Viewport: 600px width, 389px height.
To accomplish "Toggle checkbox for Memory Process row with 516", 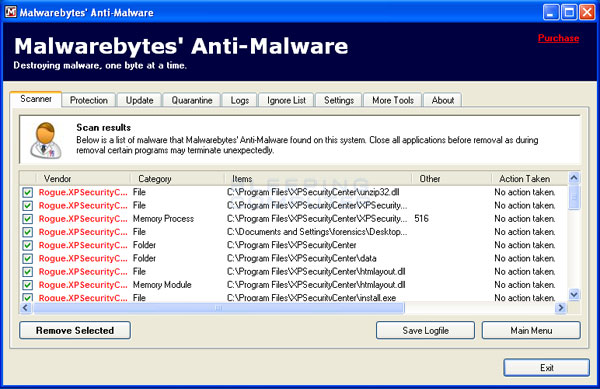I will click(28, 219).
